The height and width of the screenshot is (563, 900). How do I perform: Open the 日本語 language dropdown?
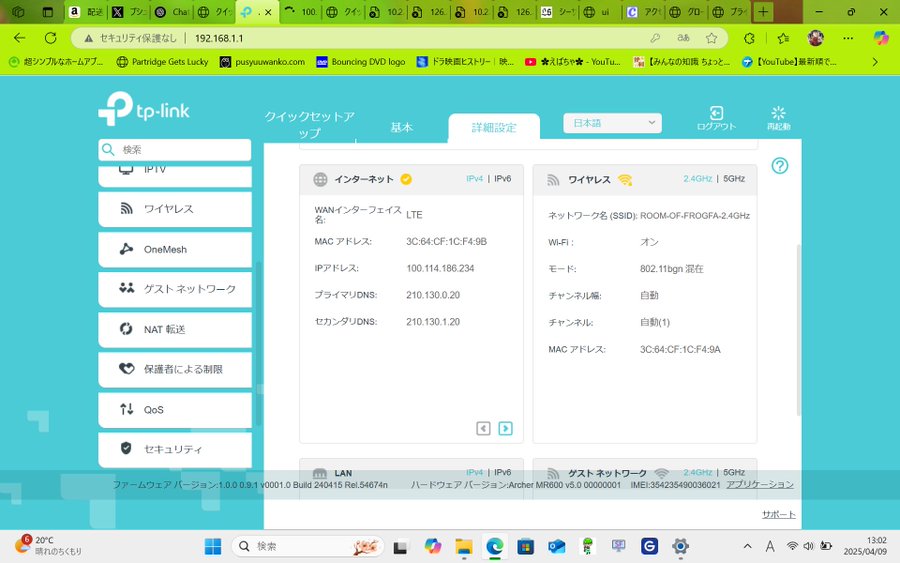click(x=612, y=123)
